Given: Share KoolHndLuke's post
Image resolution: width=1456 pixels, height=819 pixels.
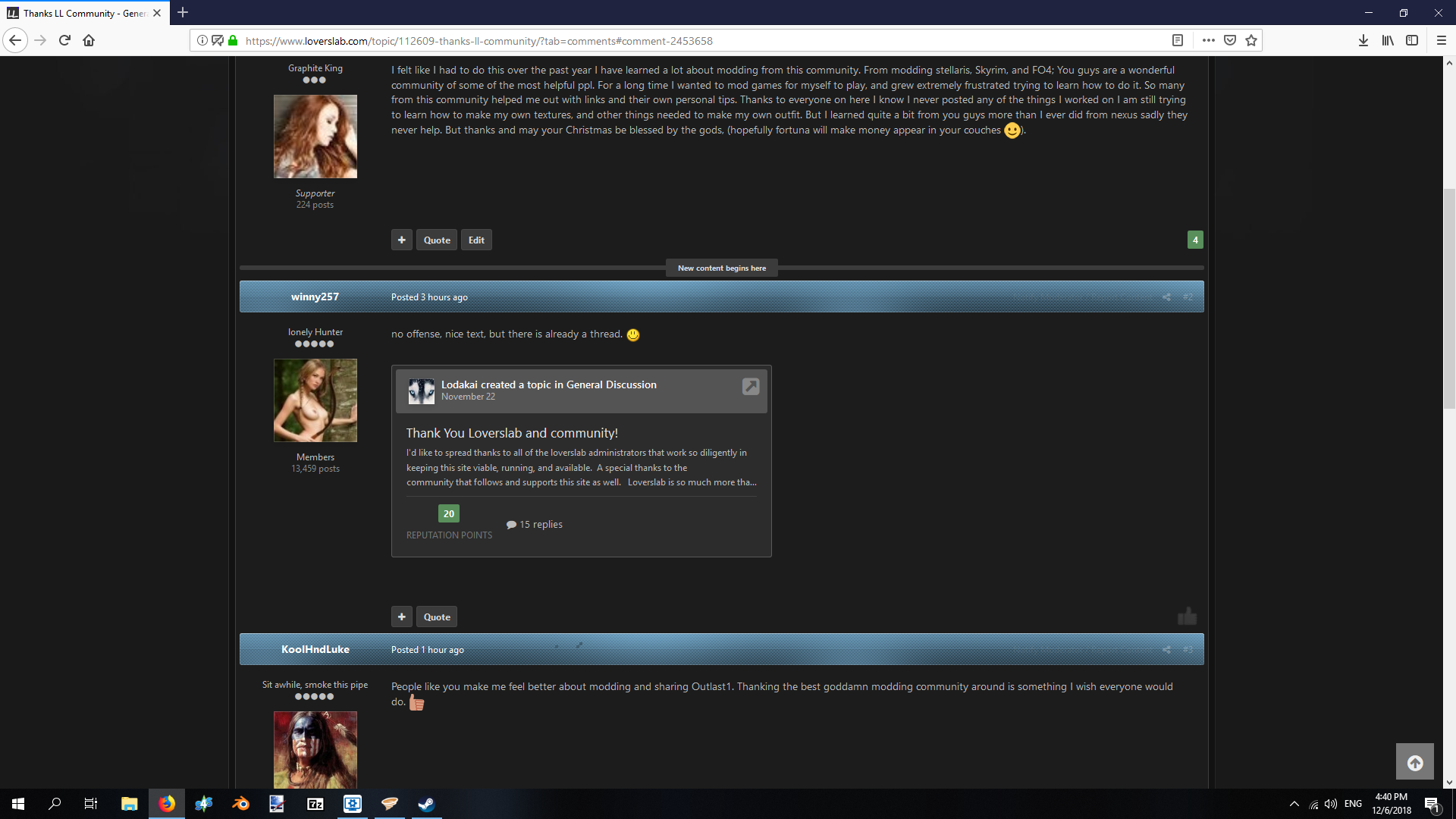Looking at the screenshot, I should pyautogui.click(x=1166, y=650).
